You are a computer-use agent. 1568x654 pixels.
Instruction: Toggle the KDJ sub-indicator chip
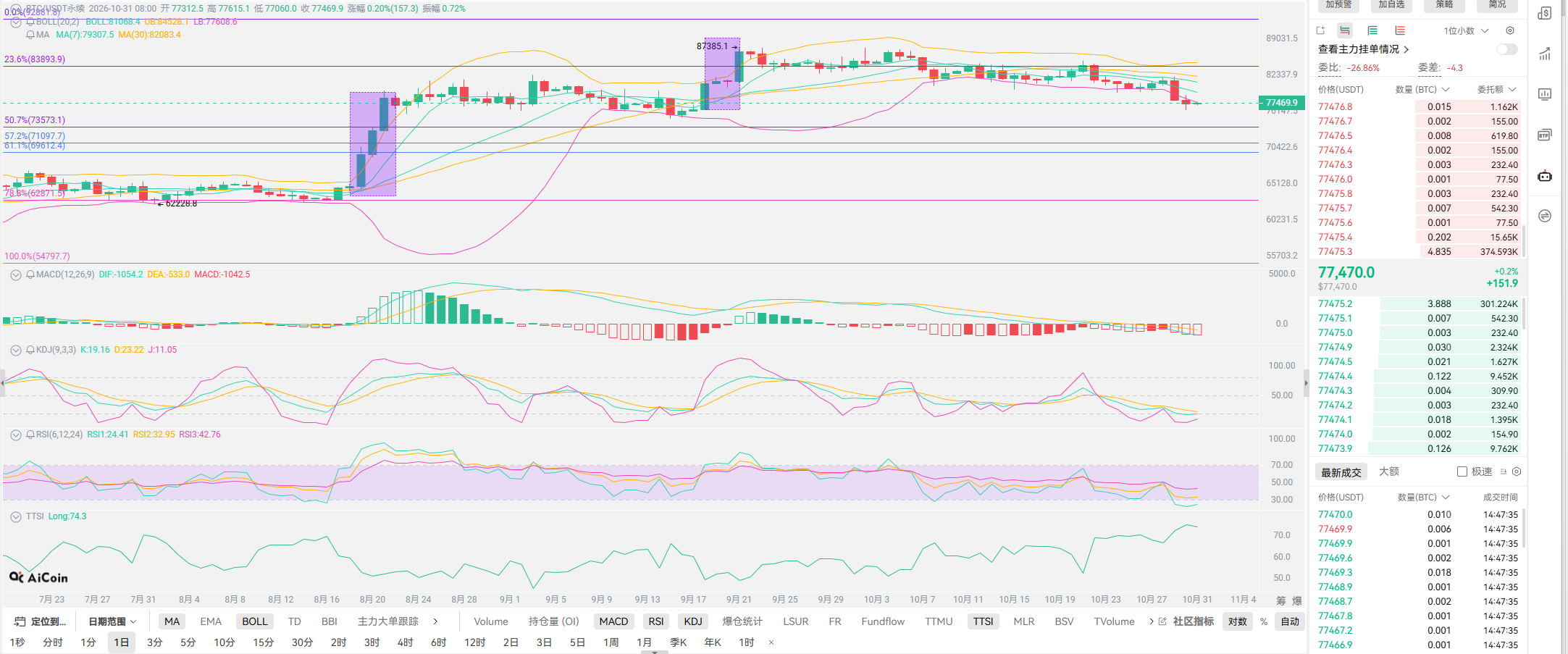point(693,621)
